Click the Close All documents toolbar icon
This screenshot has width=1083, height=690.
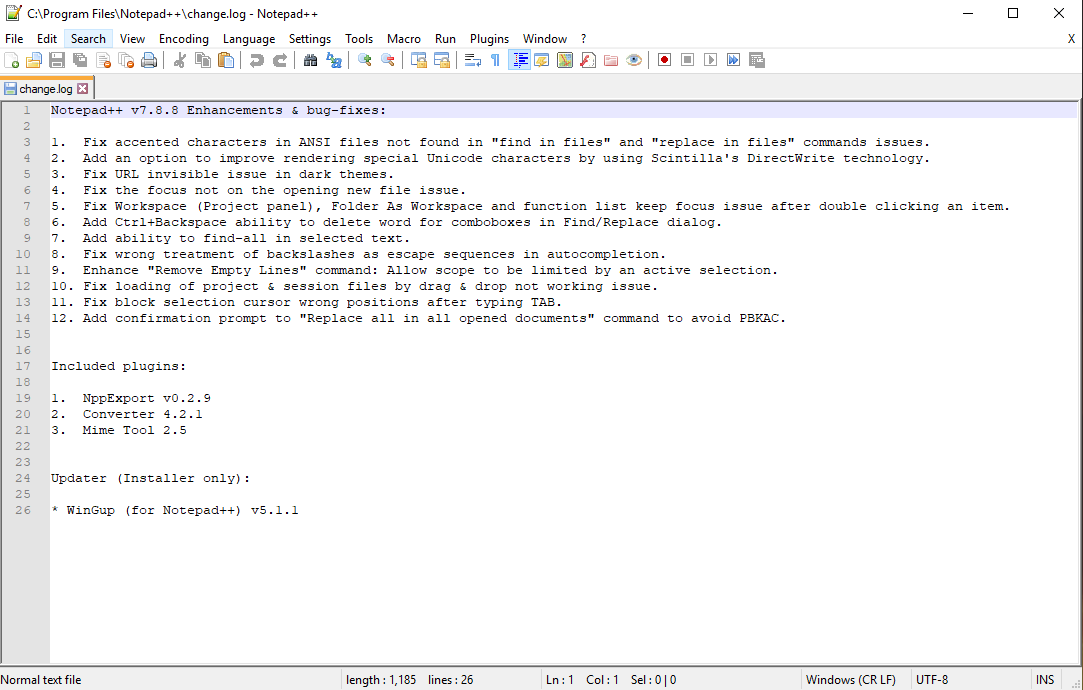[x=126, y=60]
